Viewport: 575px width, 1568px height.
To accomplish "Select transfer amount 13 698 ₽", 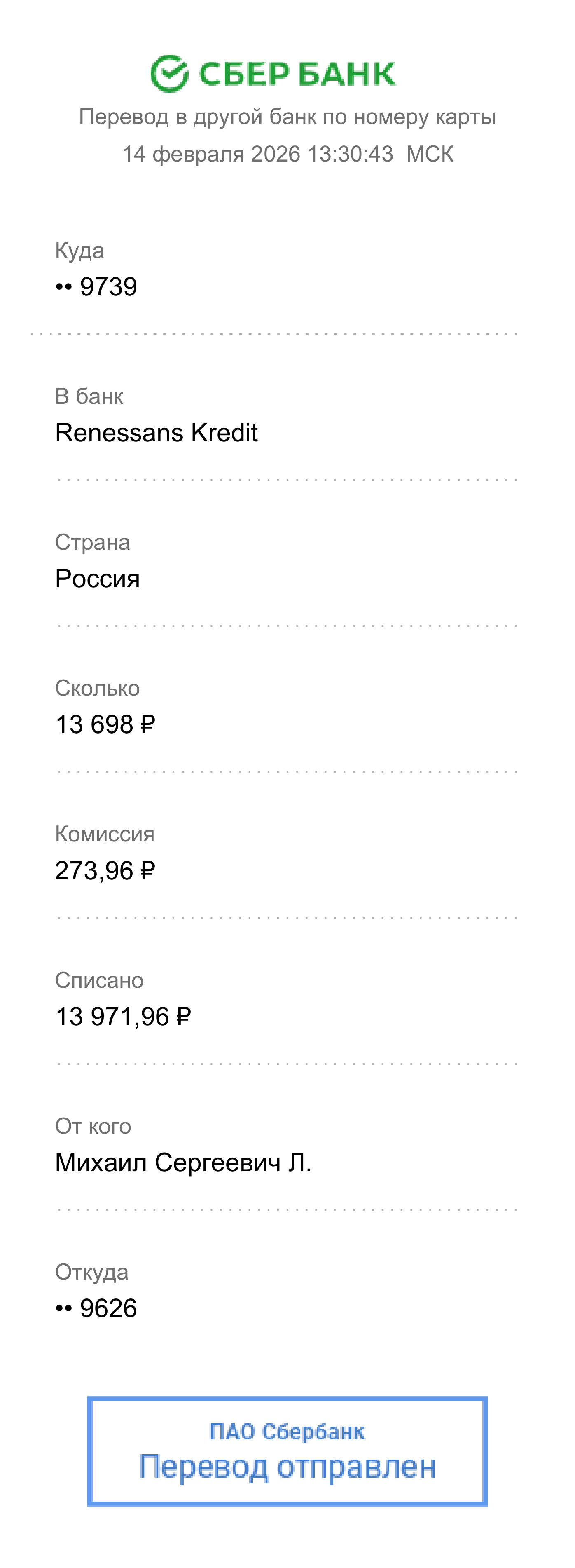I will (105, 724).
